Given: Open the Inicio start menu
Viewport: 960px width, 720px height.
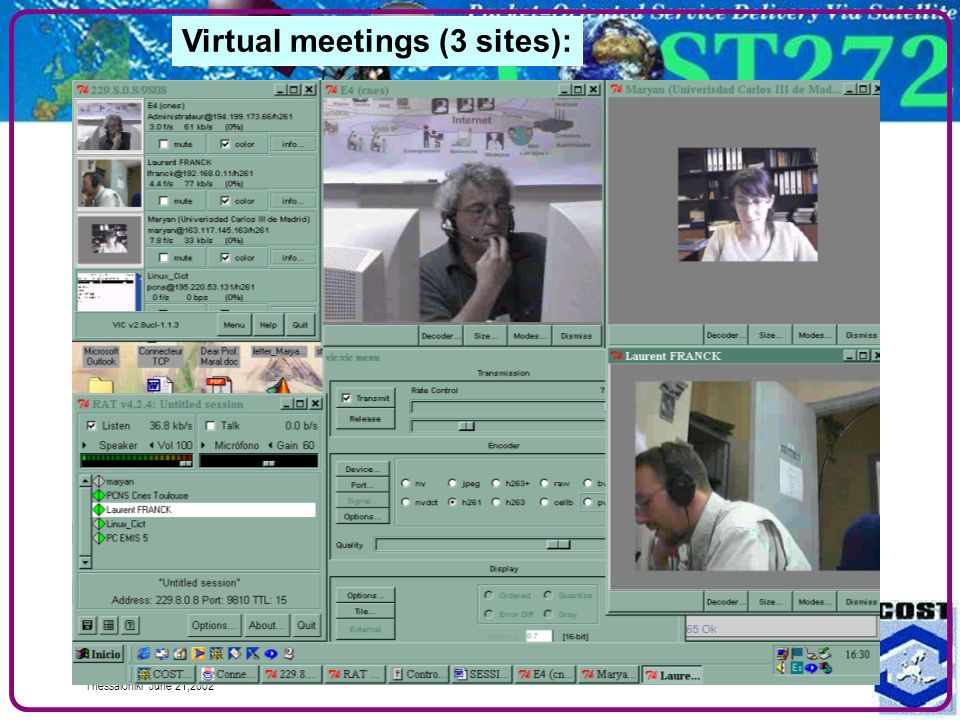Looking at the screenshot, I should pos(99,654).
